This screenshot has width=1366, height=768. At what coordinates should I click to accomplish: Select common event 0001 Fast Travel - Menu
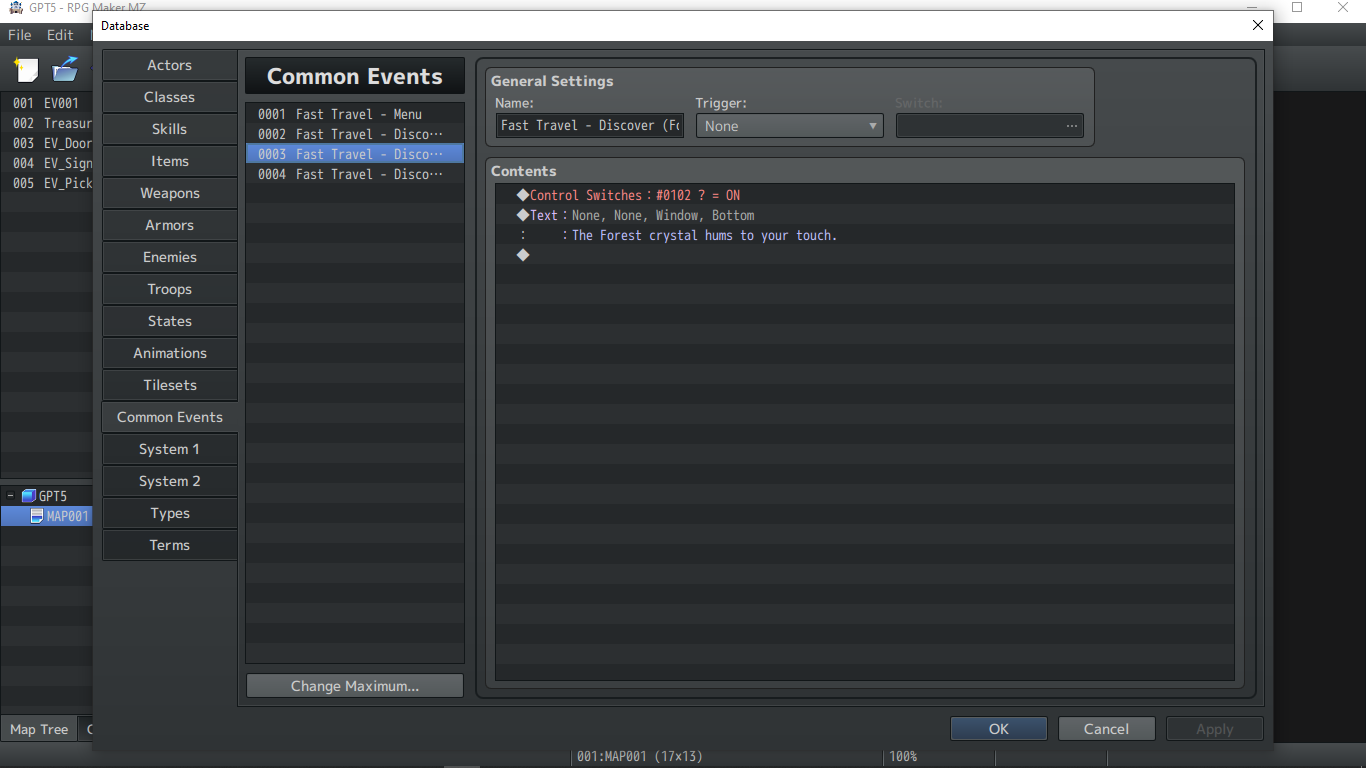[355, 114]
